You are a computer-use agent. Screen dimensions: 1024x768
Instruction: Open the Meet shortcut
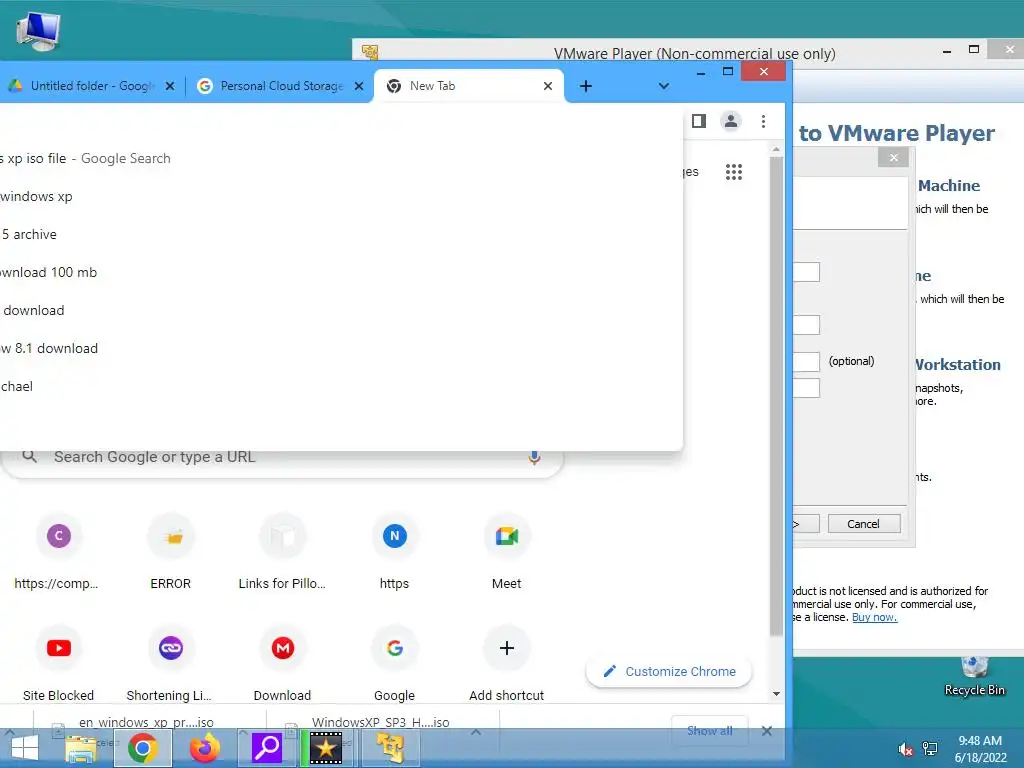507,552
